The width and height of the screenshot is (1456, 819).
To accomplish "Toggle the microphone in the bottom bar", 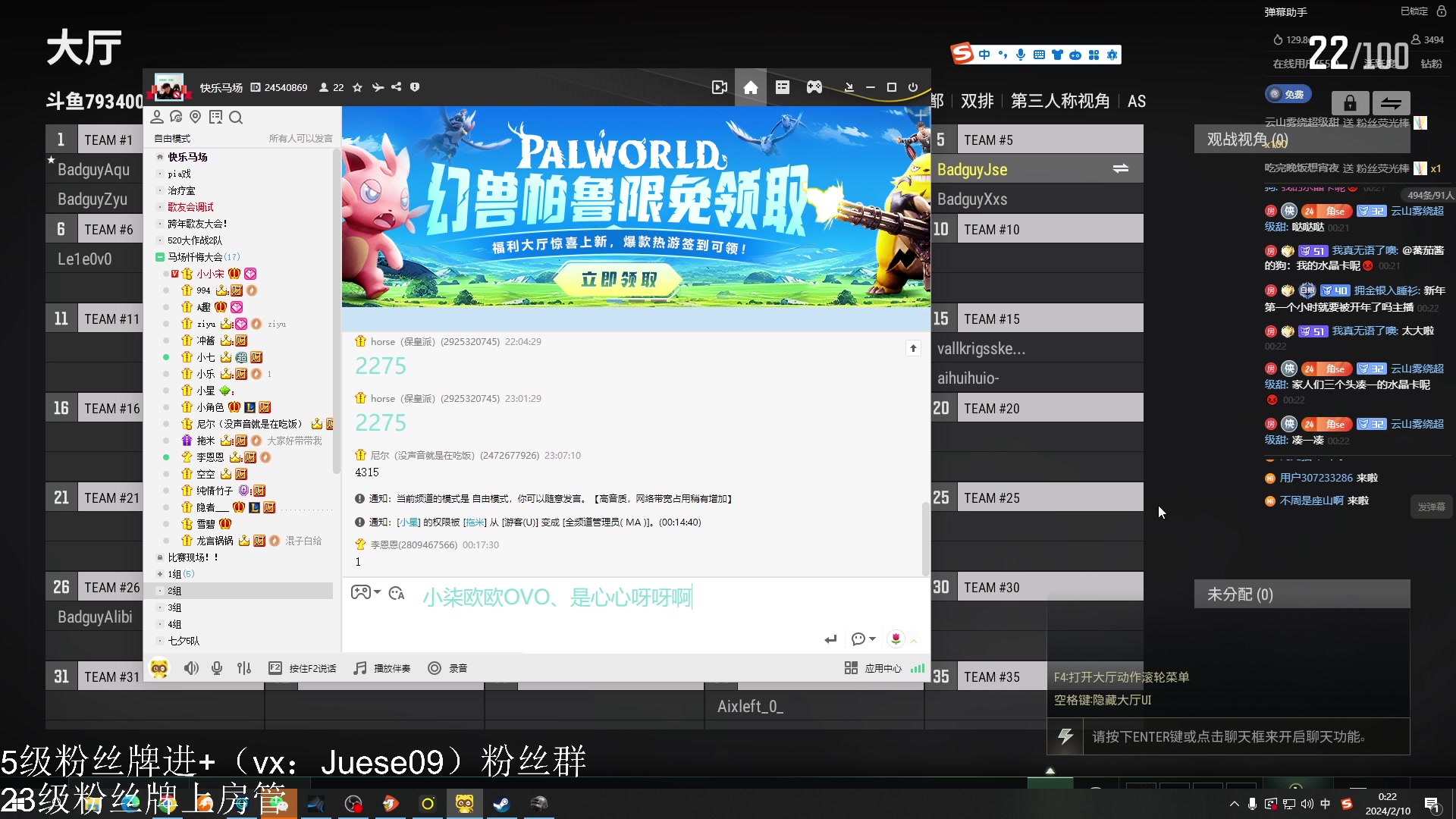I will (x=217, y=668).
